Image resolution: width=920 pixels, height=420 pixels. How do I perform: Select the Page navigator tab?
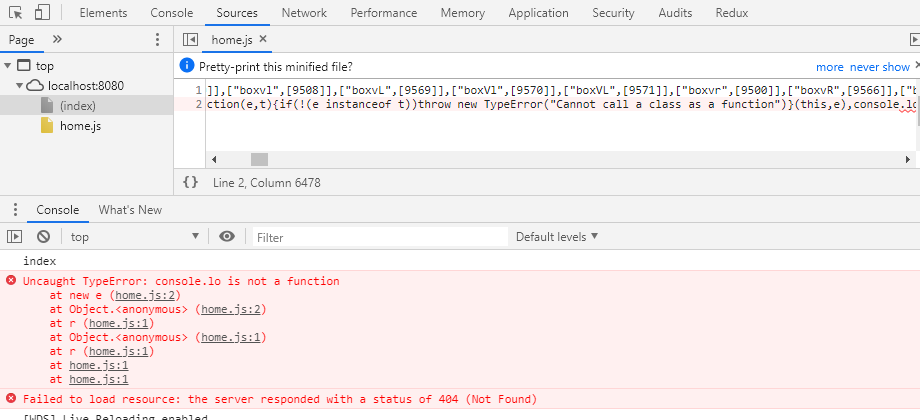[22, 40]
